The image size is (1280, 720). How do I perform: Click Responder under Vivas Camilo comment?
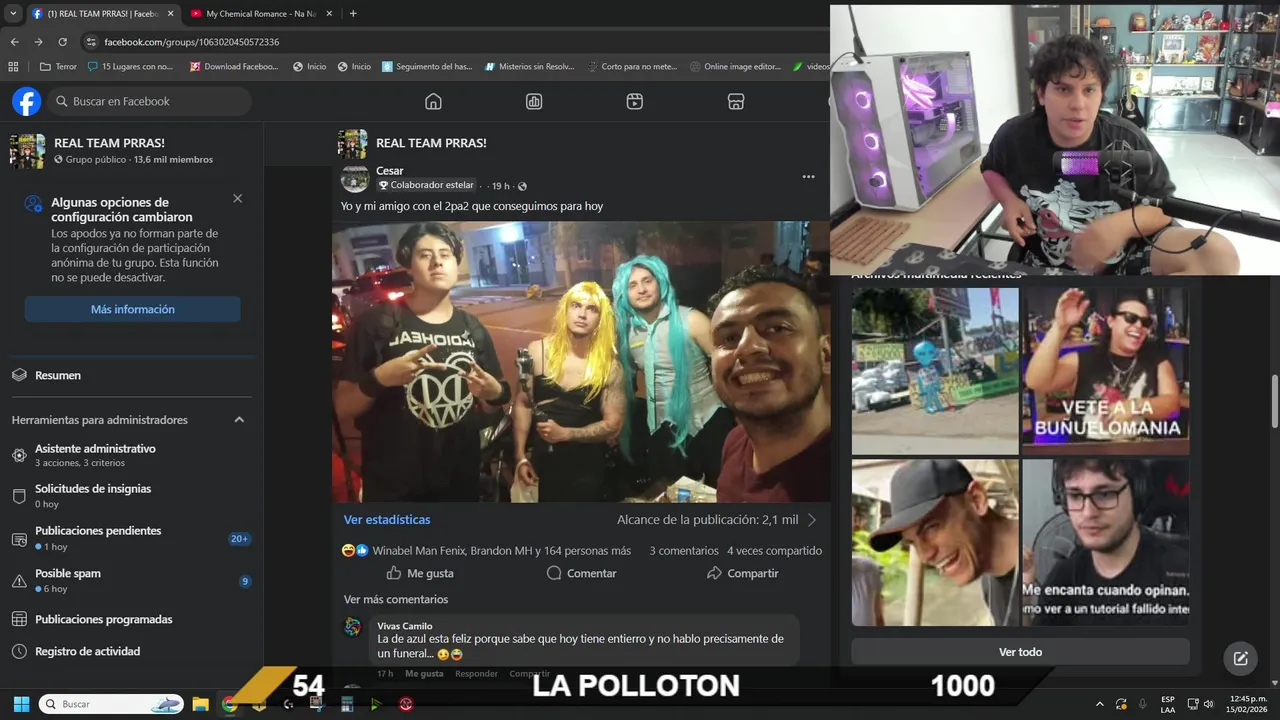476,674
